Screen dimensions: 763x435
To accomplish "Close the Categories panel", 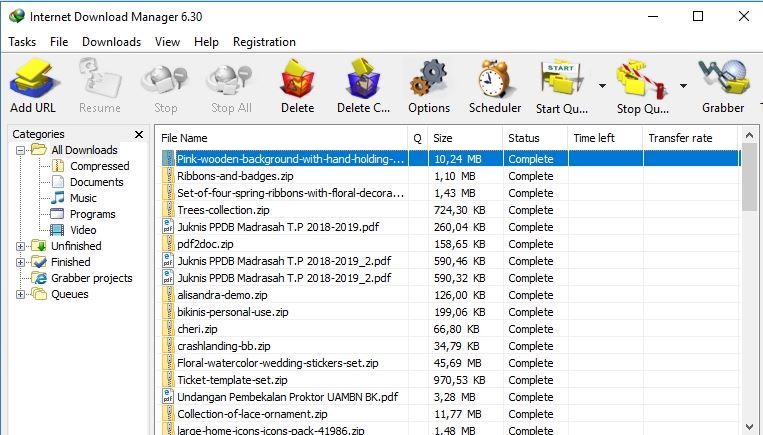I will coord(139,134).
